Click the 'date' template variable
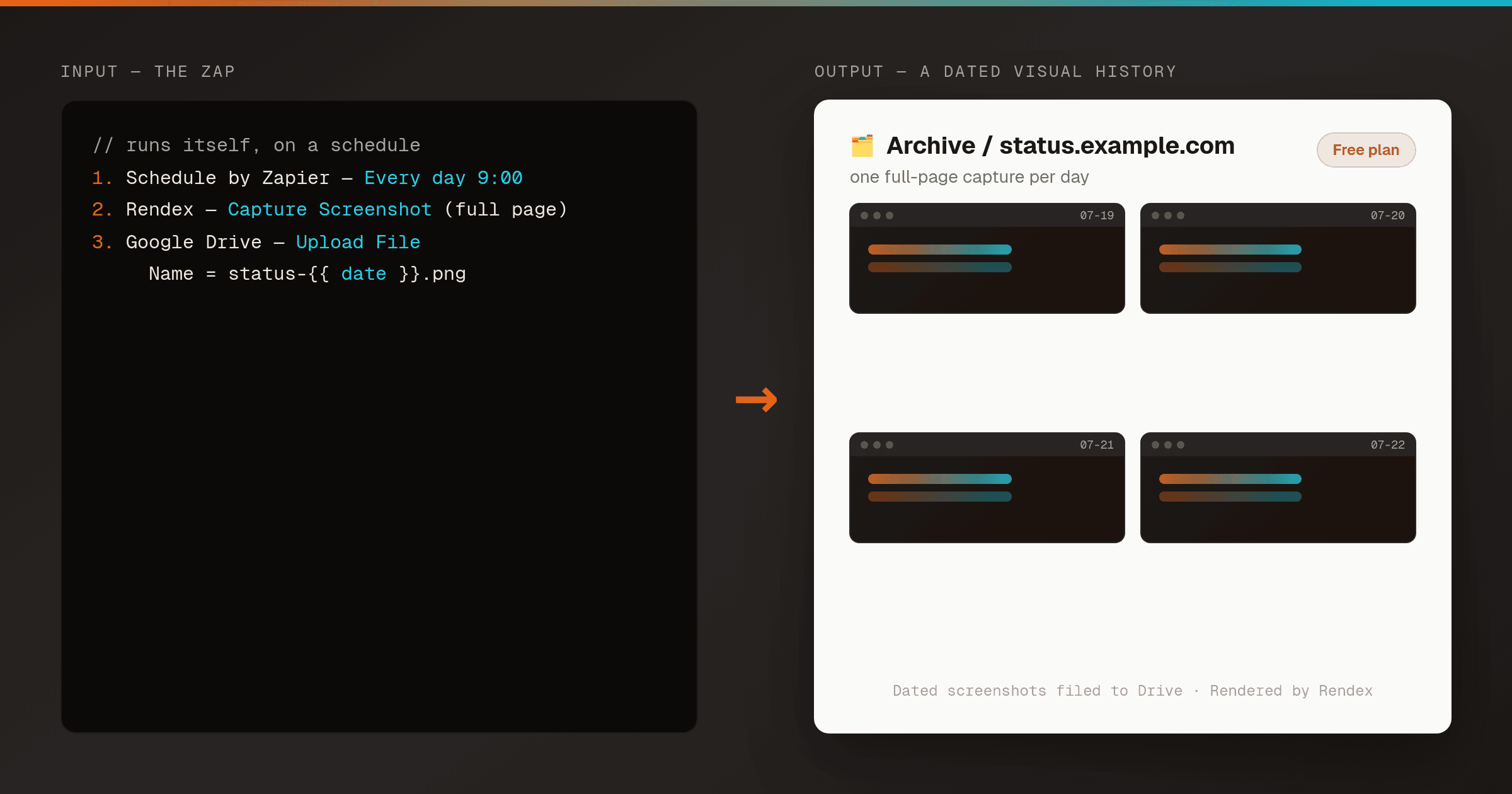 364,273
